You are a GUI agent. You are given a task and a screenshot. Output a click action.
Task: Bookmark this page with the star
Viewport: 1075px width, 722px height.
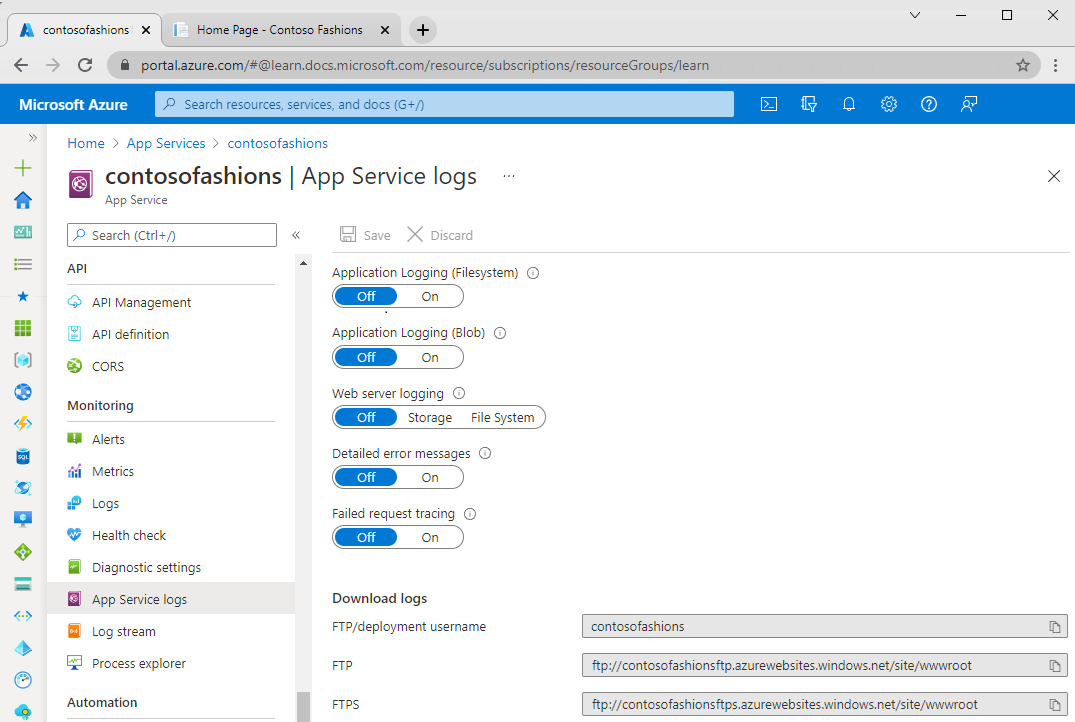click(x=1023, y=65)
